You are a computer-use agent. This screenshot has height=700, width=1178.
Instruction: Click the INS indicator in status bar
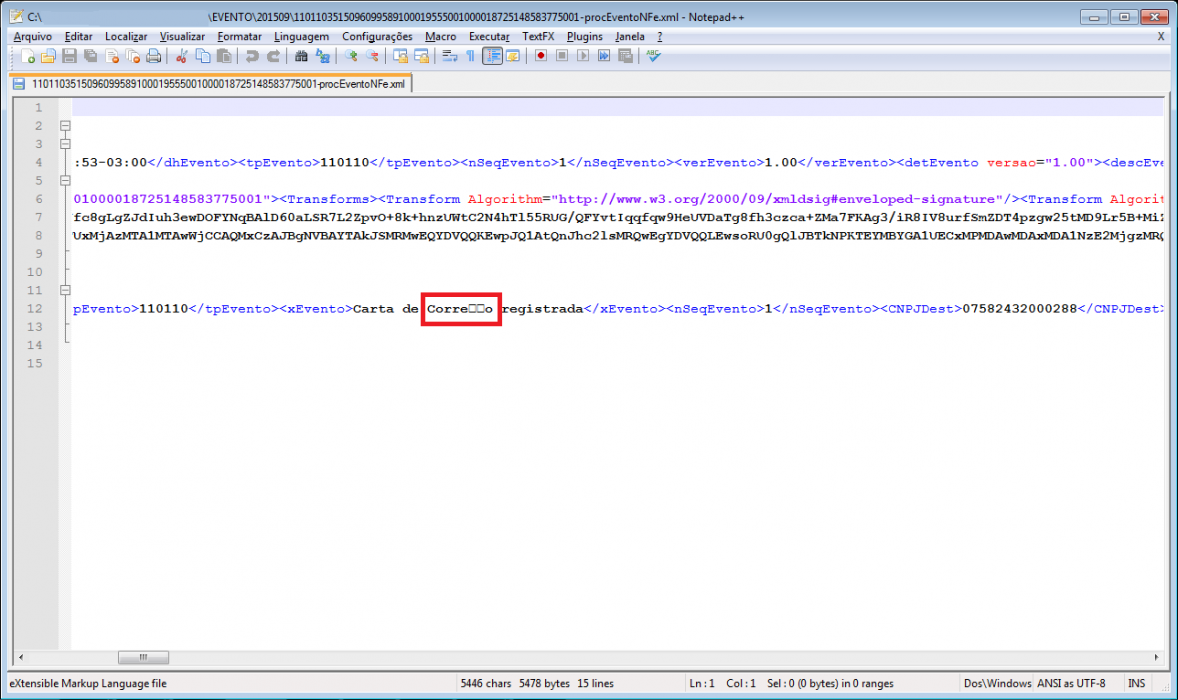point(1137,683)
